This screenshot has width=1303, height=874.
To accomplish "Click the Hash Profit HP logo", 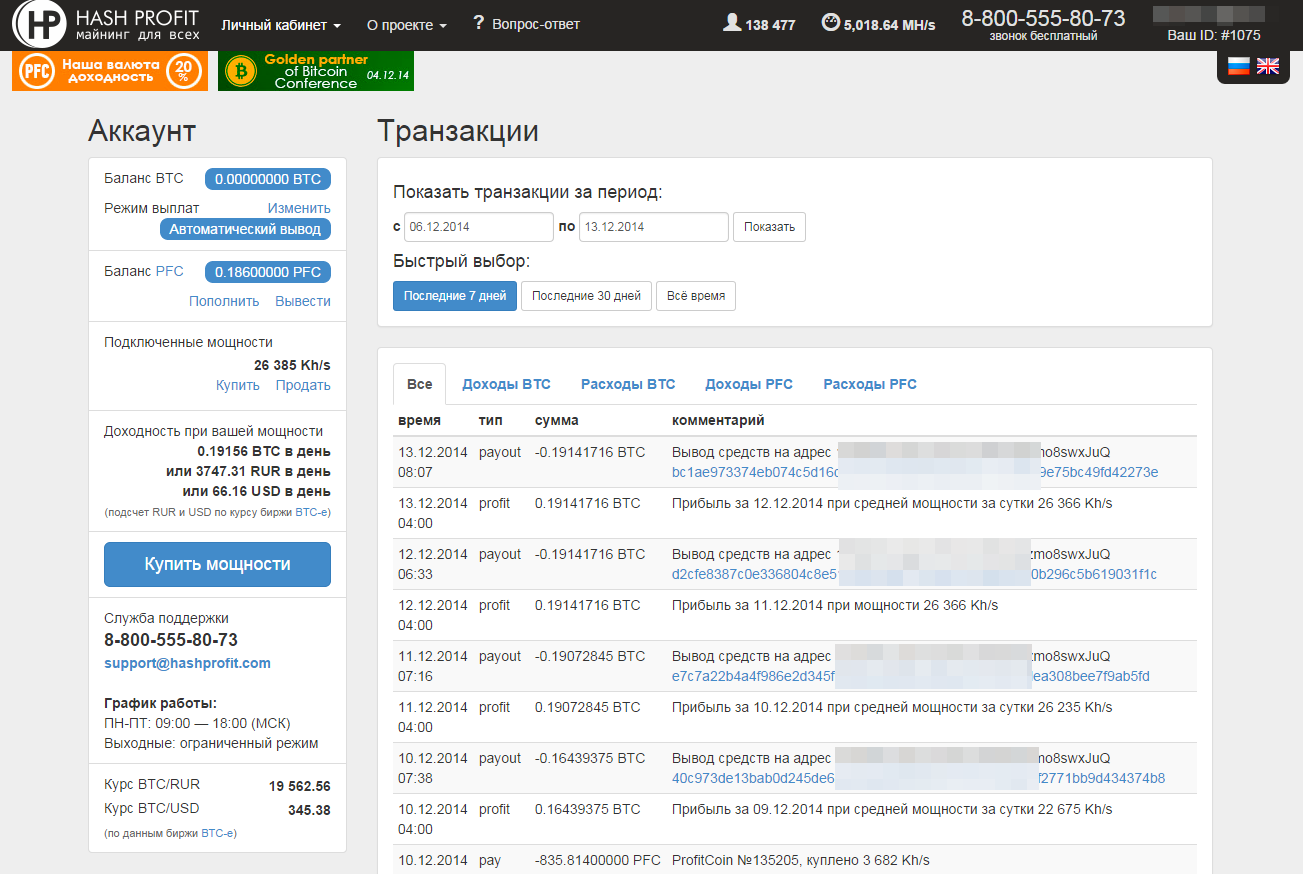I will pyautogui.click(x=40, y=24).
